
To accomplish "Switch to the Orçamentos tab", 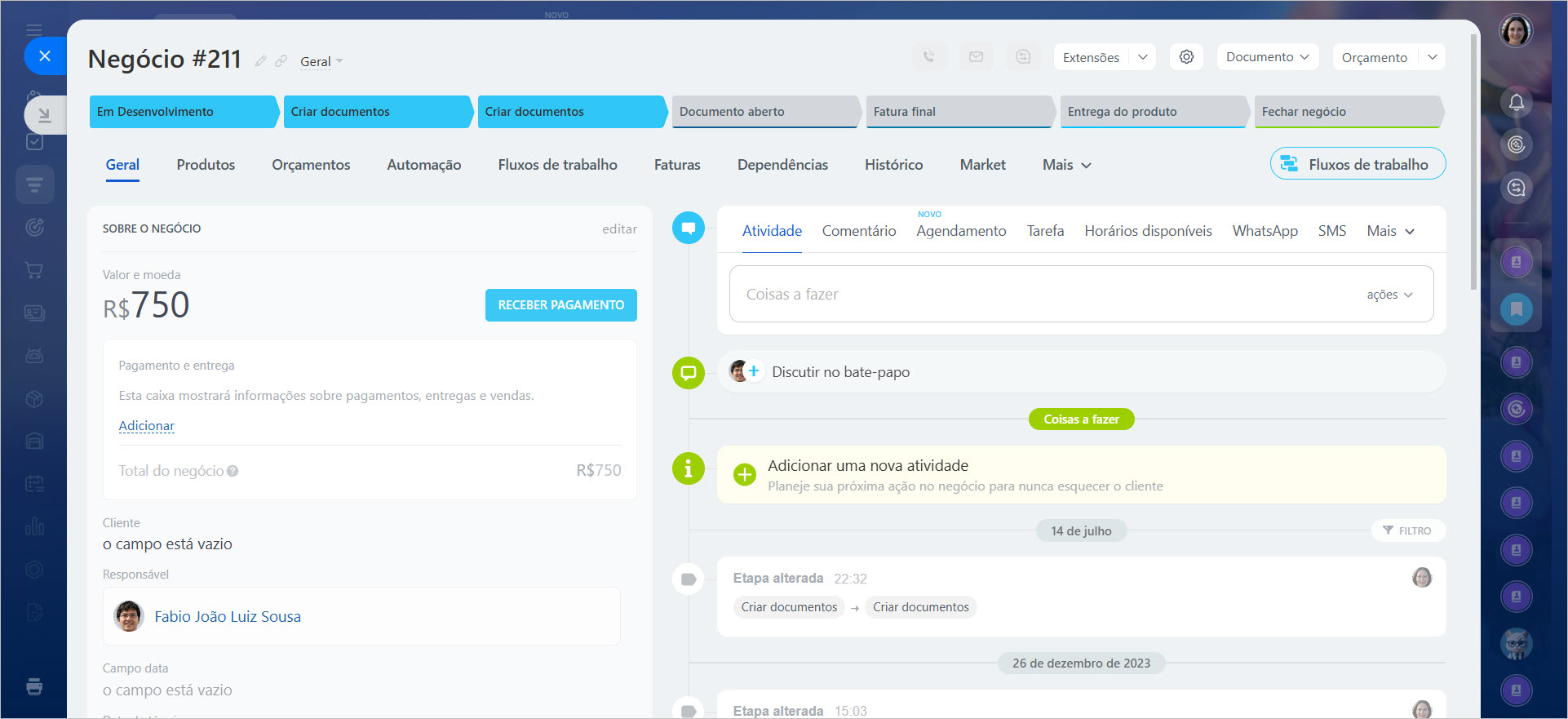I will [311, 165].
